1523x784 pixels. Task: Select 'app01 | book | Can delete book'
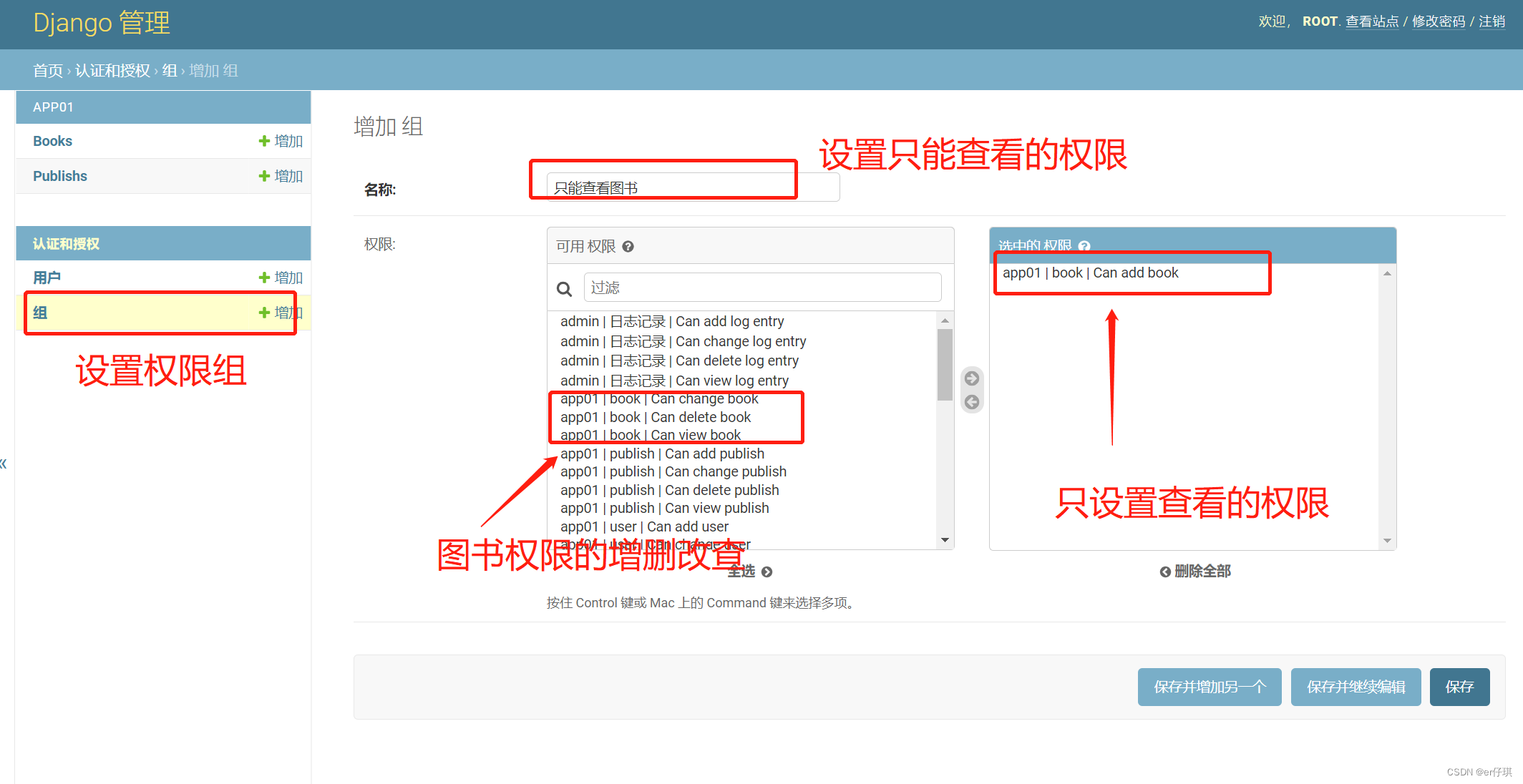656,417
